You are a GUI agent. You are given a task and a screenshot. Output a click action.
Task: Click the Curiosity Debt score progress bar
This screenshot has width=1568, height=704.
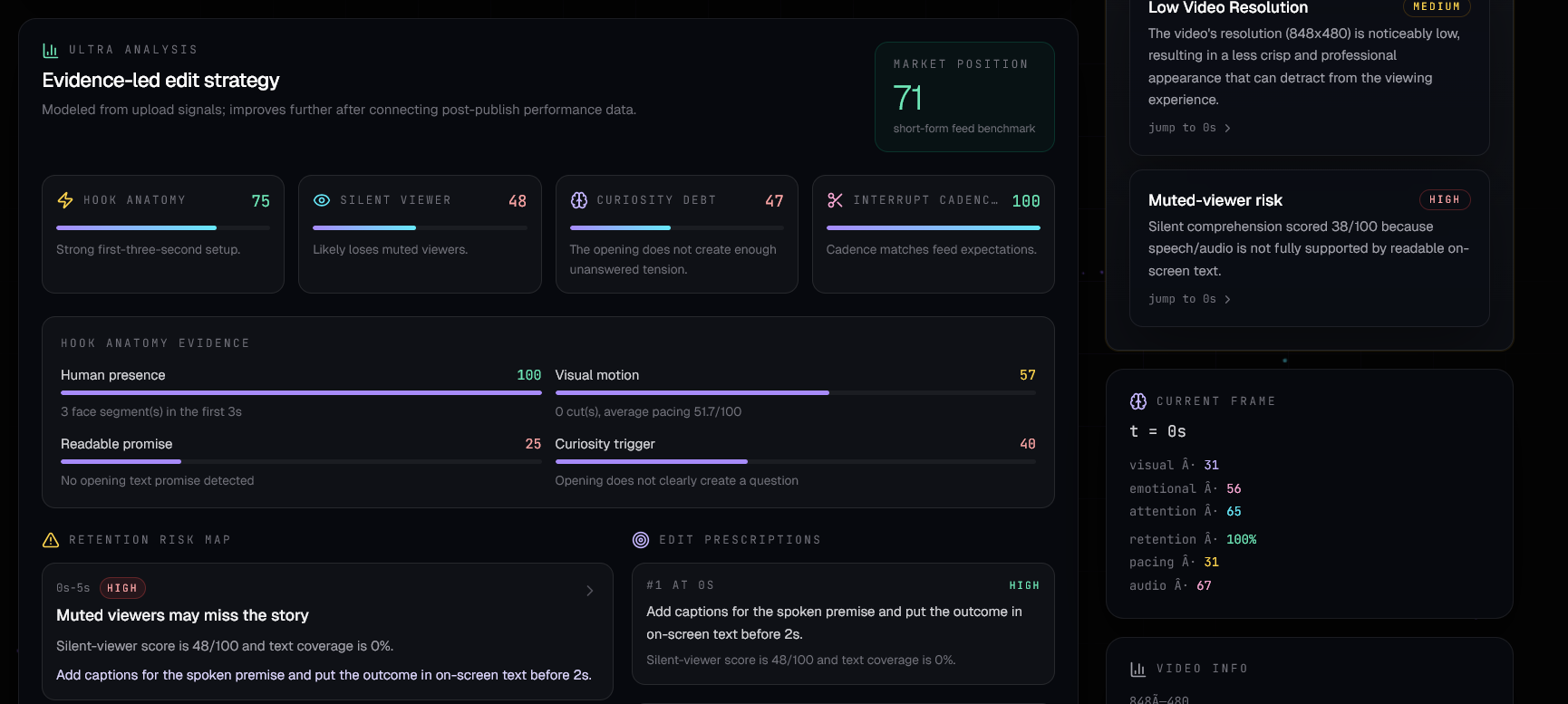[x=677, y=227]
